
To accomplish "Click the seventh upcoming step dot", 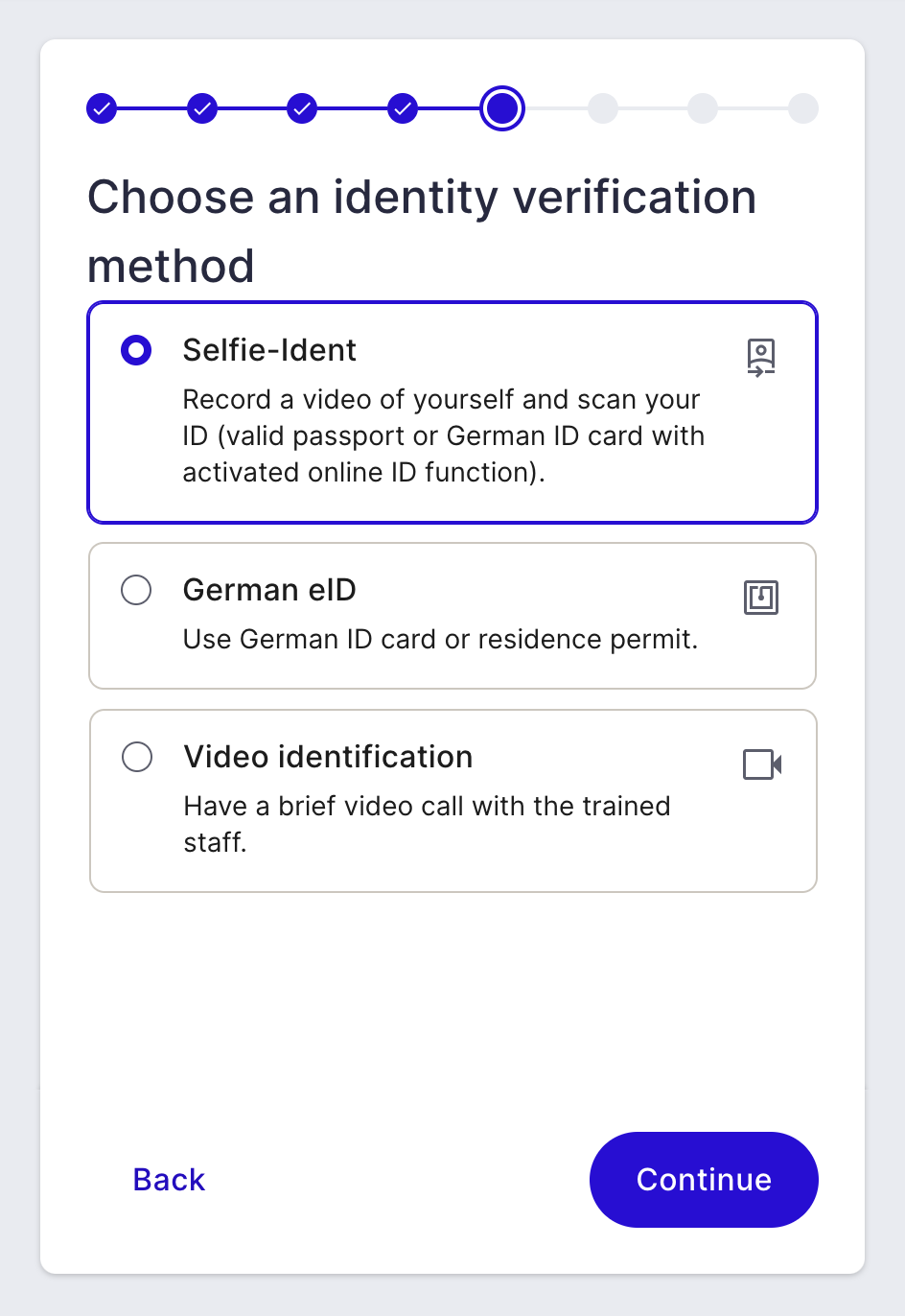I will (x=703, y=108).
